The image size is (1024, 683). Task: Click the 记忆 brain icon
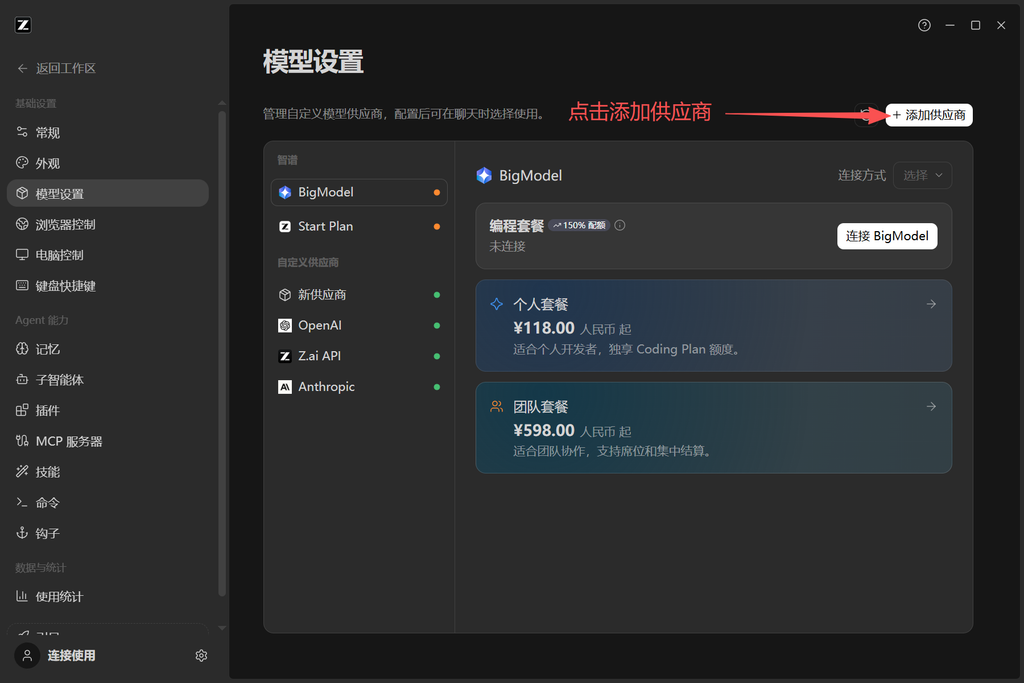[22, 349]
